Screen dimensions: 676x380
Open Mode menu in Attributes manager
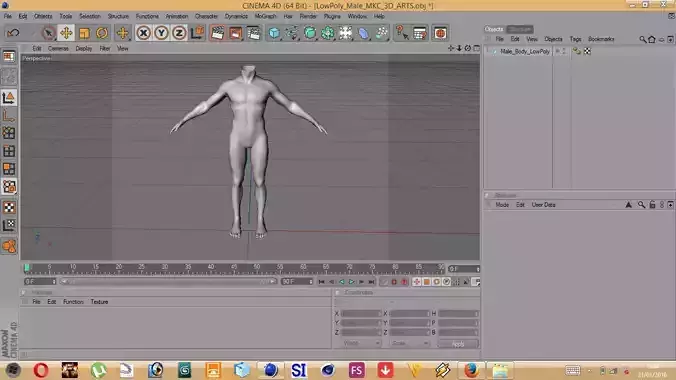pos(502,205)
